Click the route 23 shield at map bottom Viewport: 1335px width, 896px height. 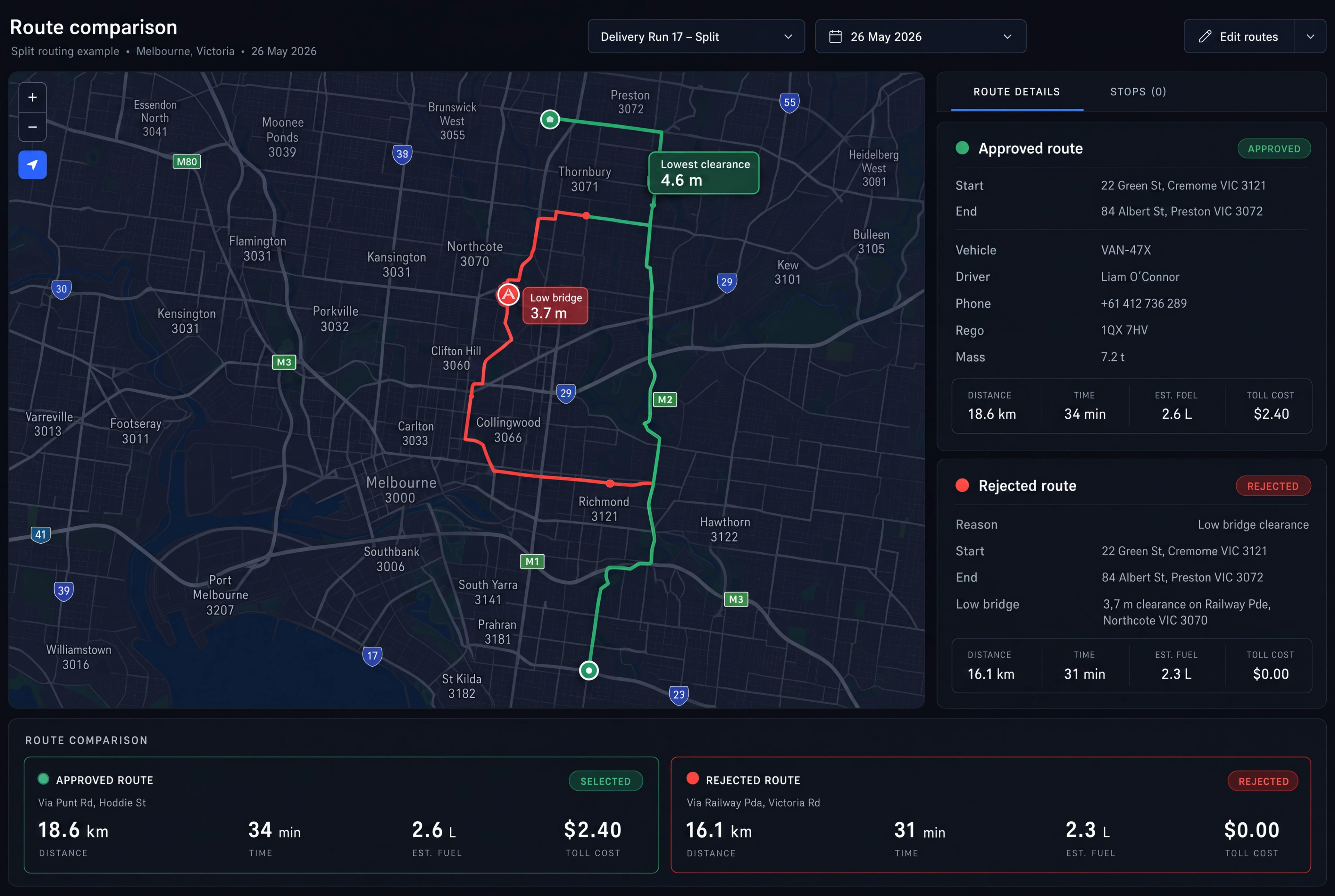point(679,695)
